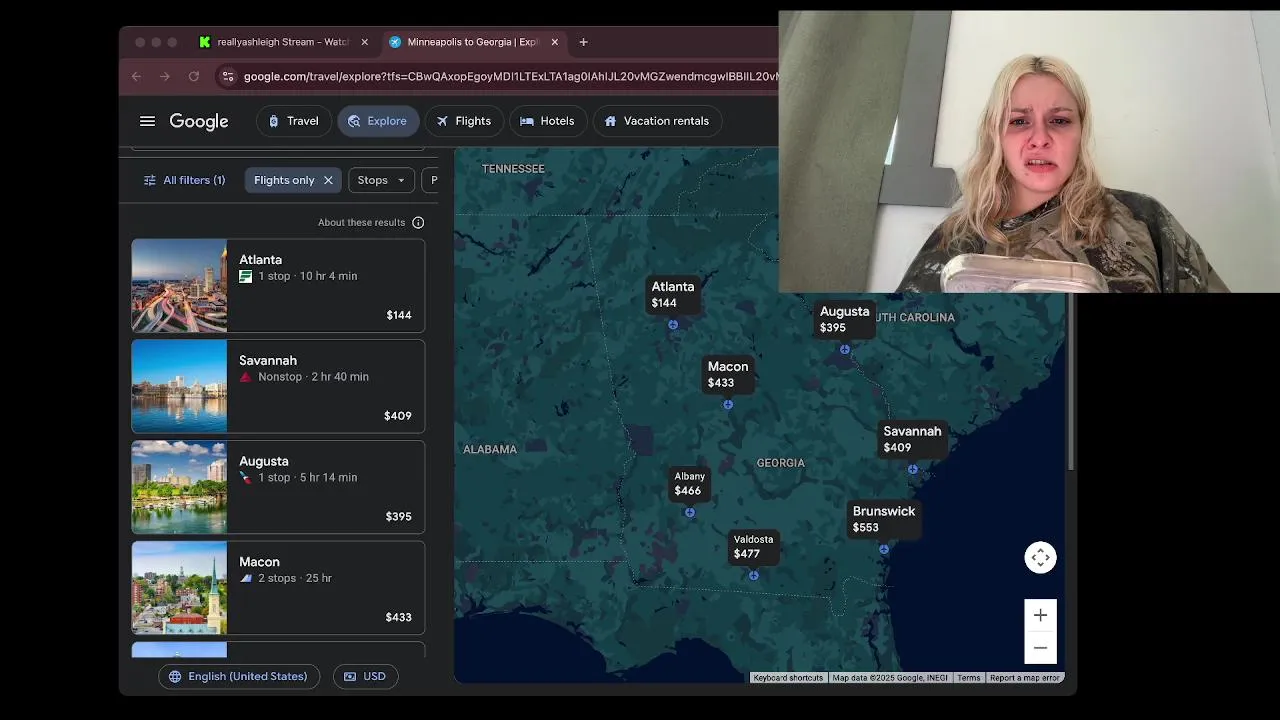Open the Travel tab
The width and height of the screenshot is (1280, 720).
coord(293,121)
